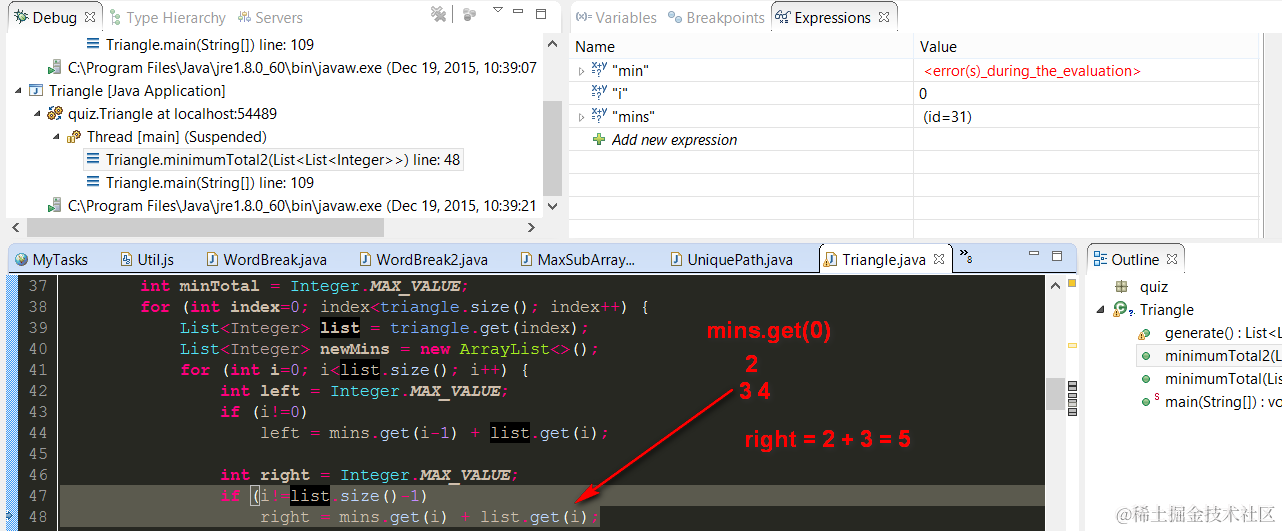Open the MaxSubArray editor tab
Screen dimensions: 1282x531
point(577,260)
